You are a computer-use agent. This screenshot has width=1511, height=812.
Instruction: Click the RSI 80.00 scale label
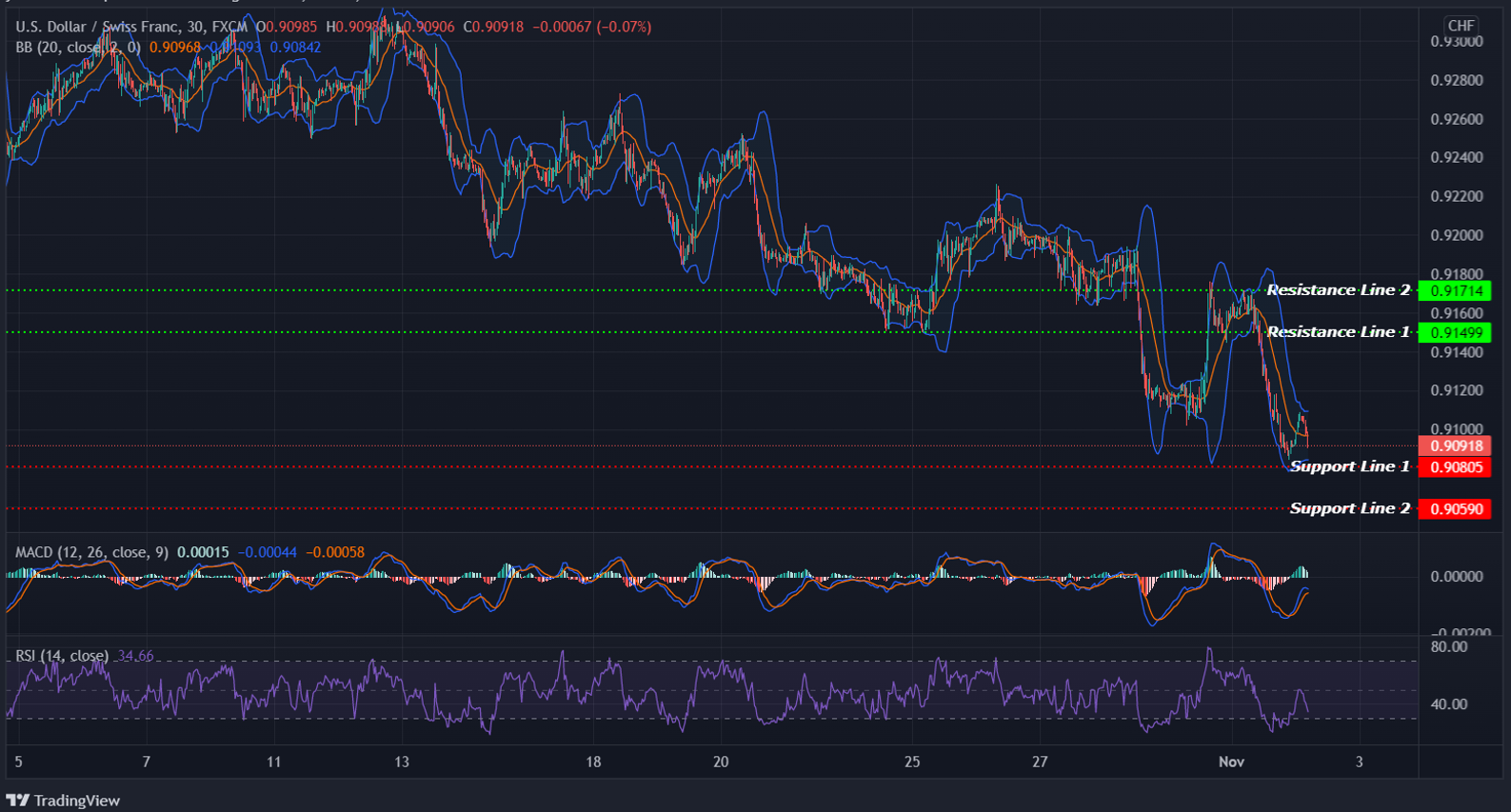[x=1449, y=646]
